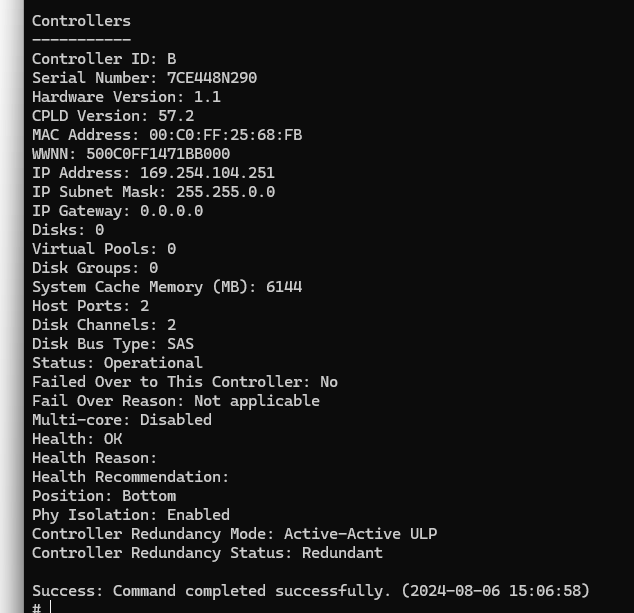The height and width of the screenshot is (613, 634).
Task: Click the Active-Active ULP redundancy mode text
Action: tap(361, 534)
